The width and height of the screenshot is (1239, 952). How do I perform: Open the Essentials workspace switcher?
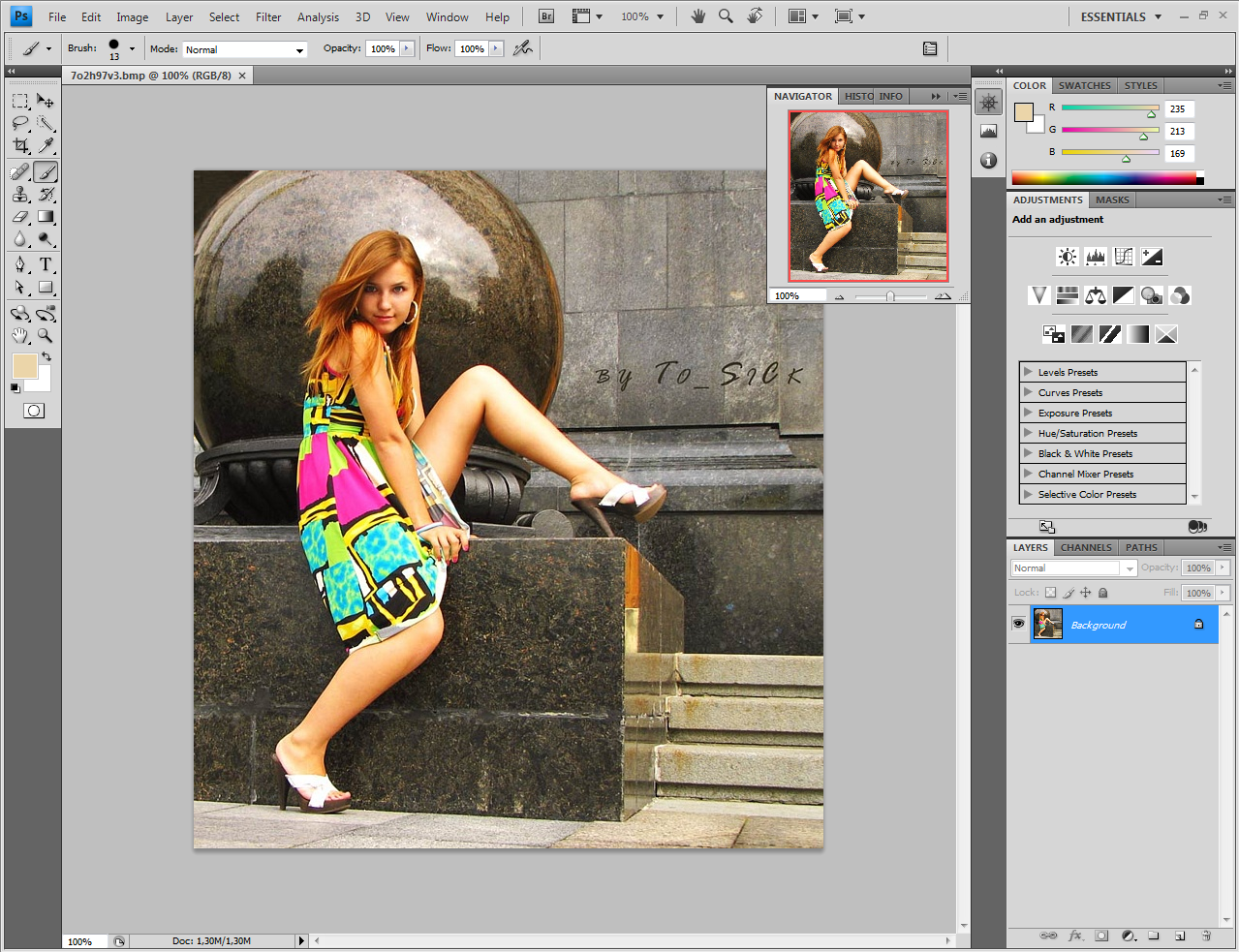point(1120,16)
